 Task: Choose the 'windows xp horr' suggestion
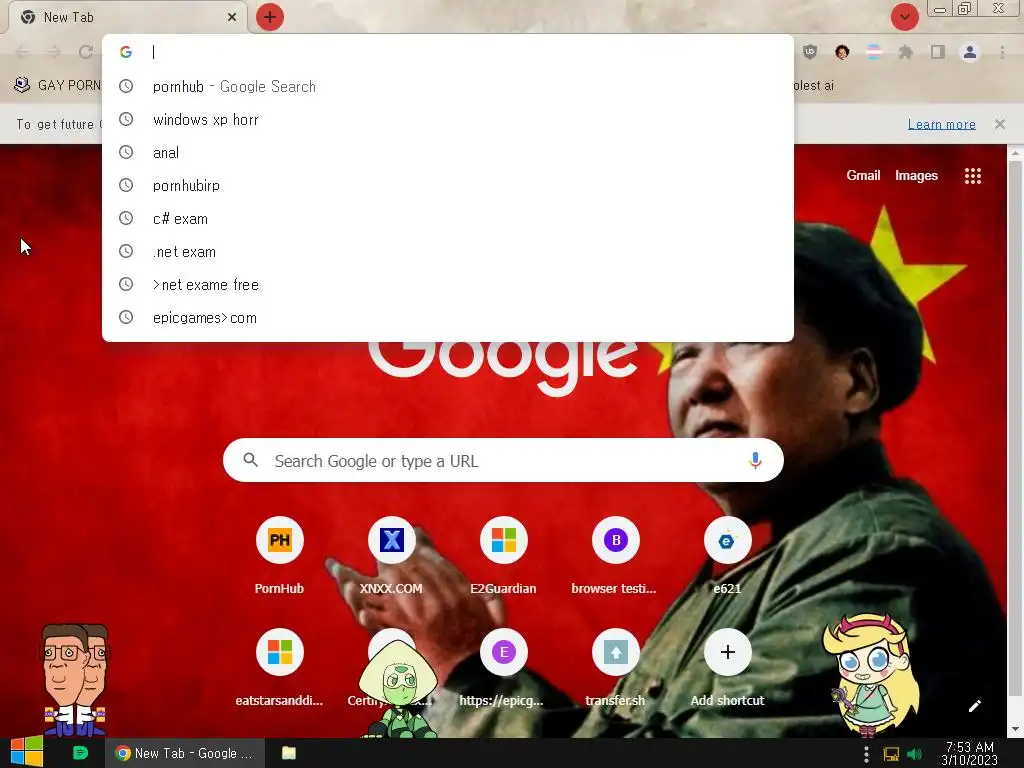tap(448, 120)
